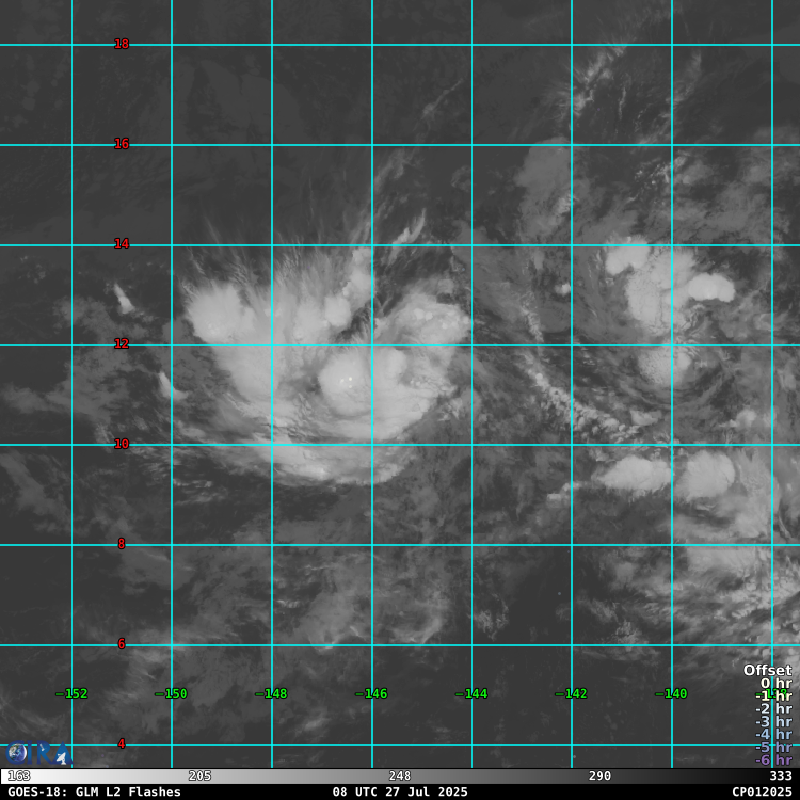800x800 pixels.
Task: Click the CP012025 storm identifier
Action: [x=761, y=791]
